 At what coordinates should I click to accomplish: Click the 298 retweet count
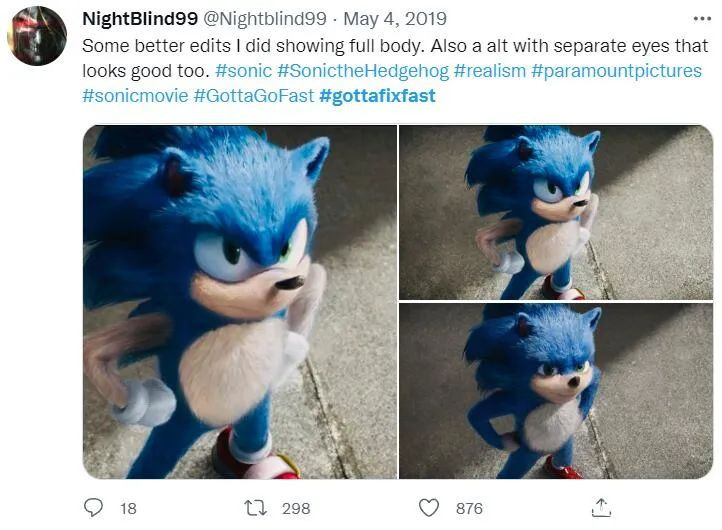click(296, 508)
